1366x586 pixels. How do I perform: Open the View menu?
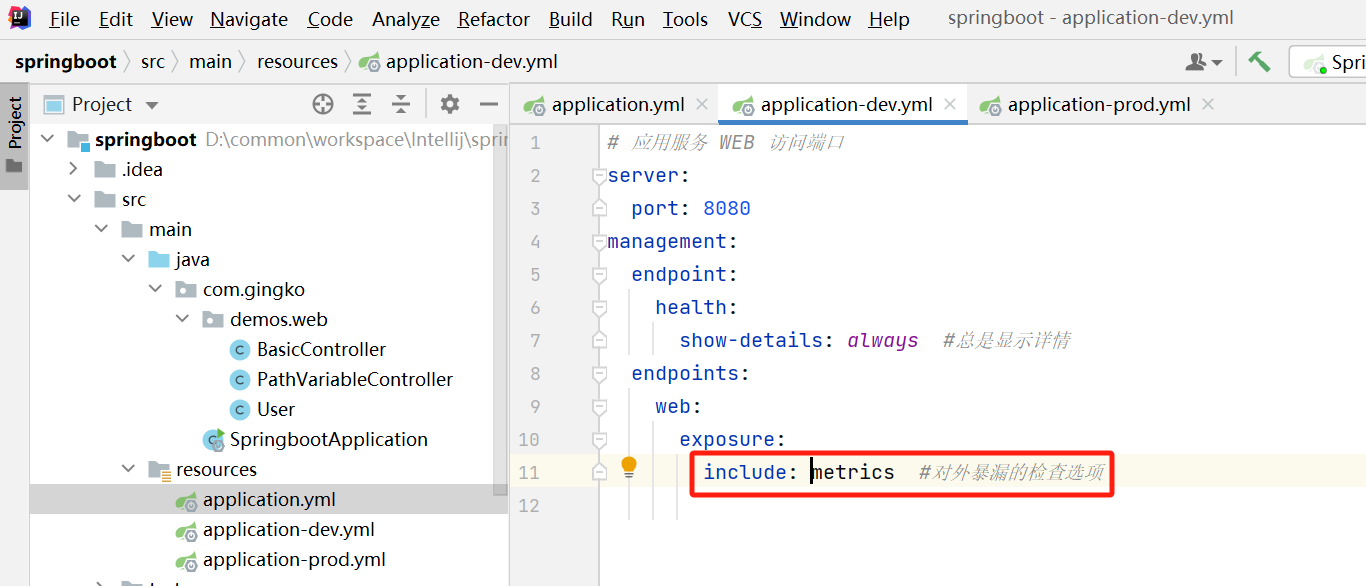[172, 19]
